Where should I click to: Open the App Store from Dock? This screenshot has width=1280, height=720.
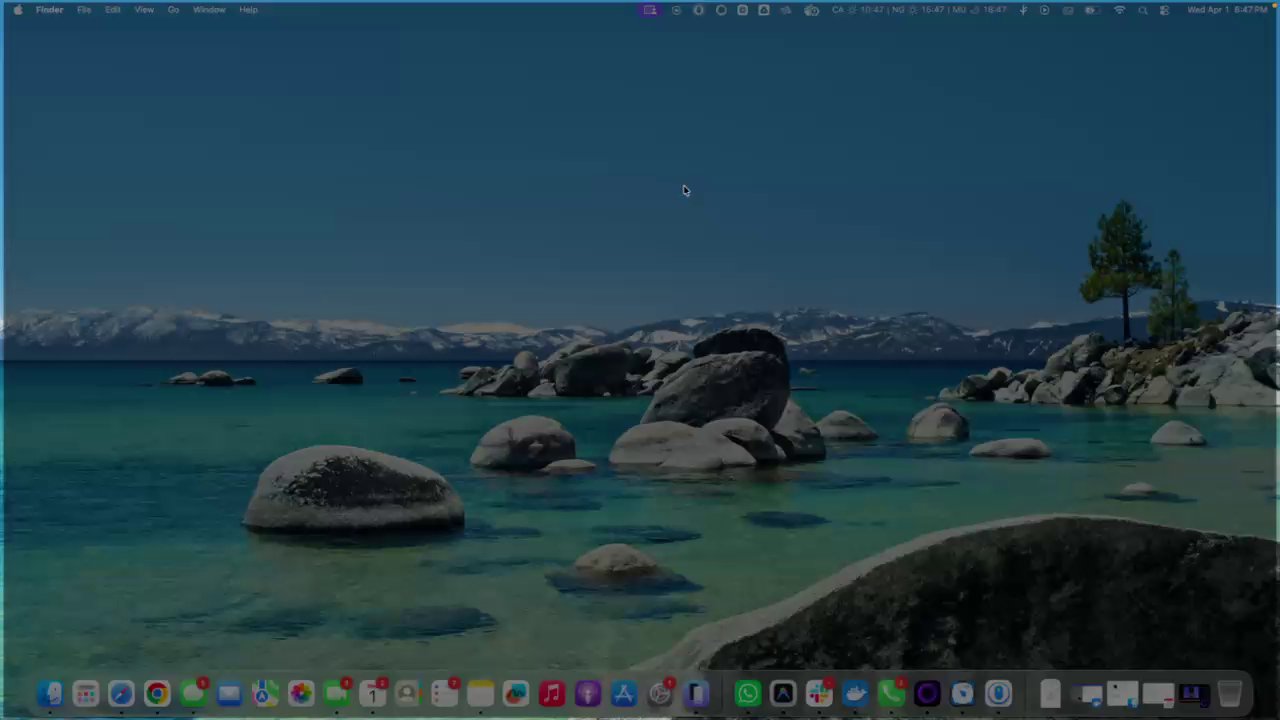pyautogui.click(x=624, y=694)
